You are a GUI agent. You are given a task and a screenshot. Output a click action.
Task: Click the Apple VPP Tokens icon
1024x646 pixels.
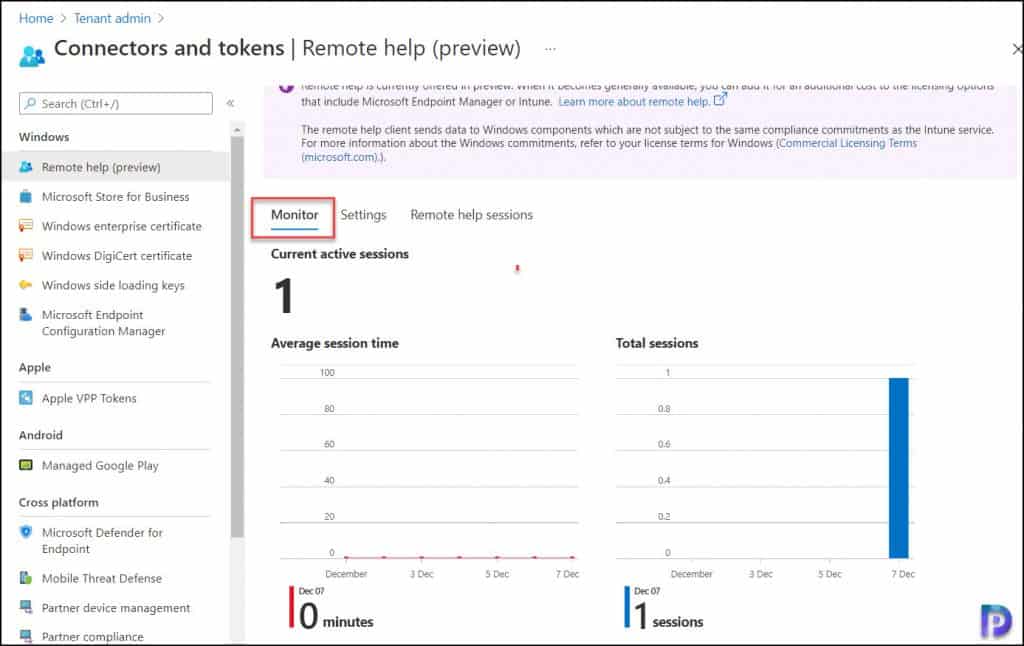pos(25,397)
